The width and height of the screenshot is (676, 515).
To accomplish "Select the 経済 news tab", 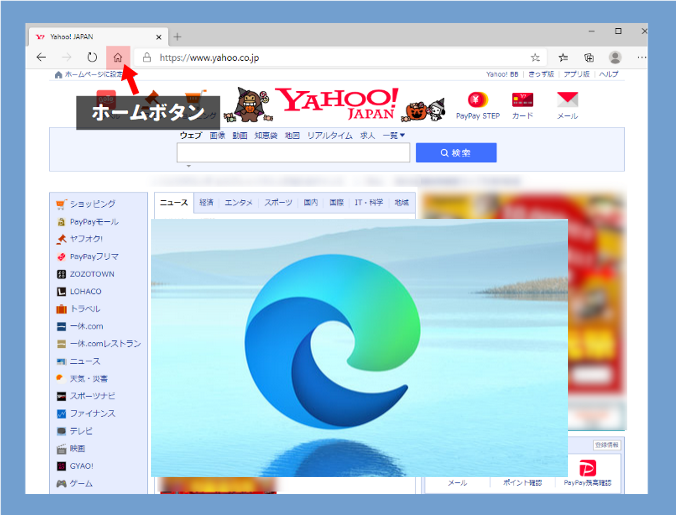I will coord(206,202).
